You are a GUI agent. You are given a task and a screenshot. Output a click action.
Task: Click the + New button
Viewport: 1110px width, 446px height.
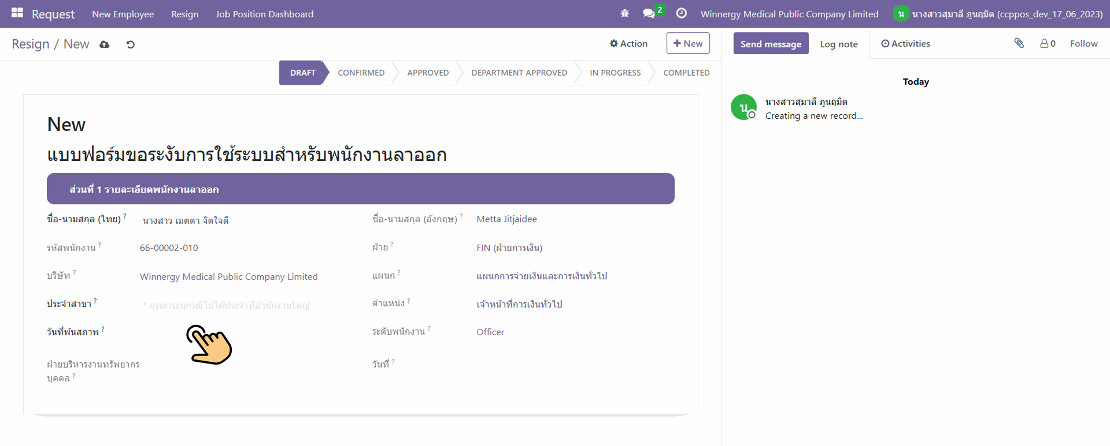[687, 44]
